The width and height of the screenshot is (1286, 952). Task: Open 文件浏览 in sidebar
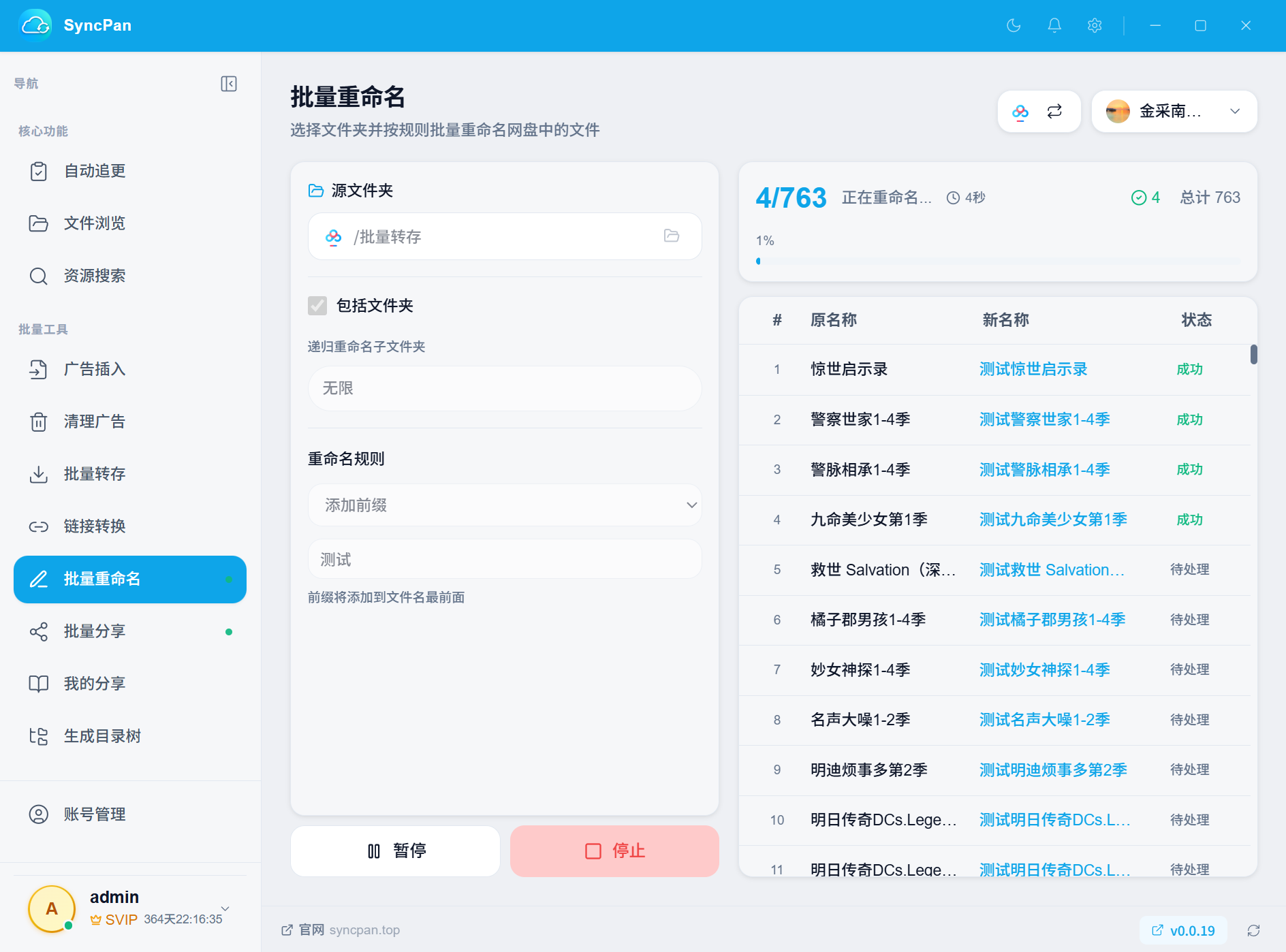point(130,224)
